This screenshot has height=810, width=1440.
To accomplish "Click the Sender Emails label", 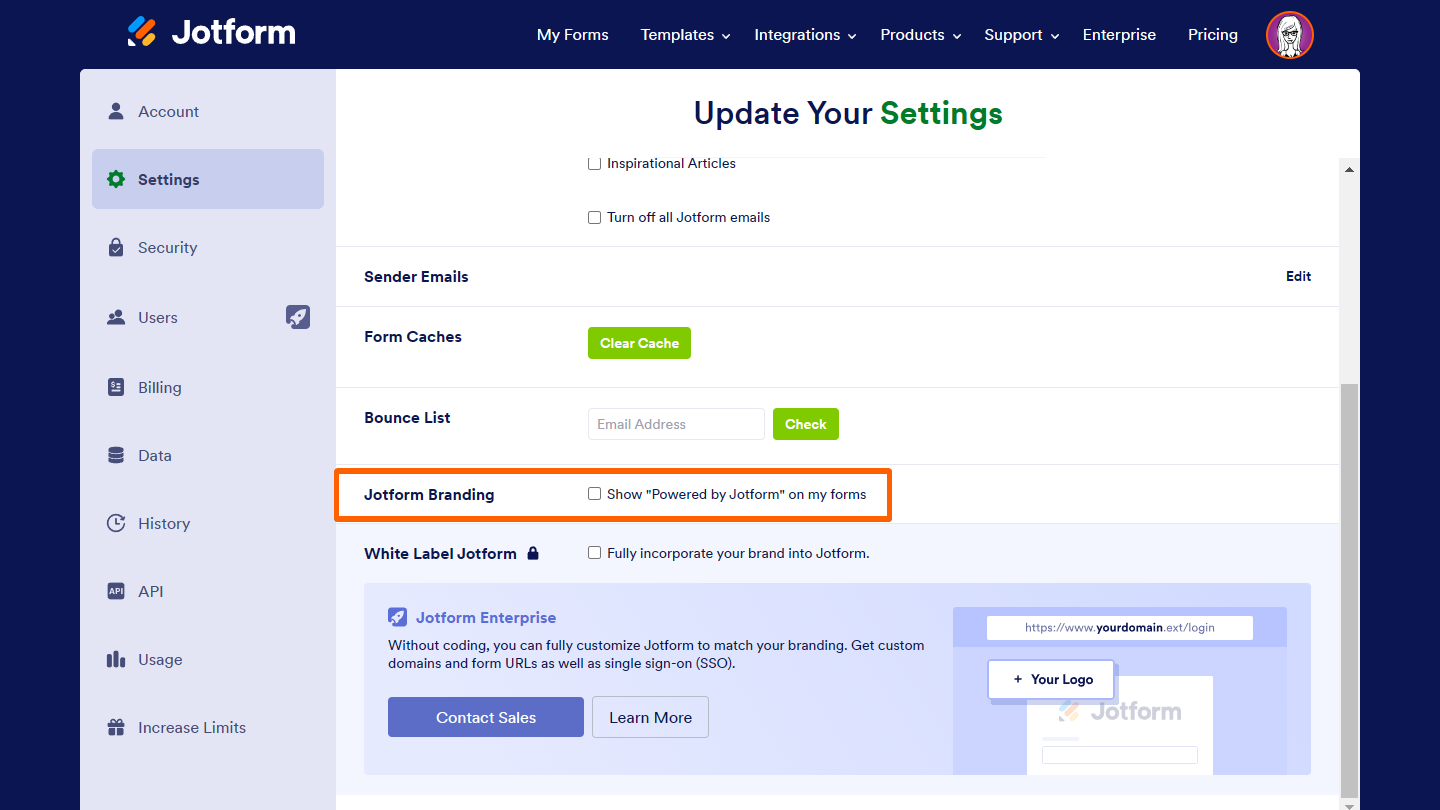I will (x=416, y=276).
